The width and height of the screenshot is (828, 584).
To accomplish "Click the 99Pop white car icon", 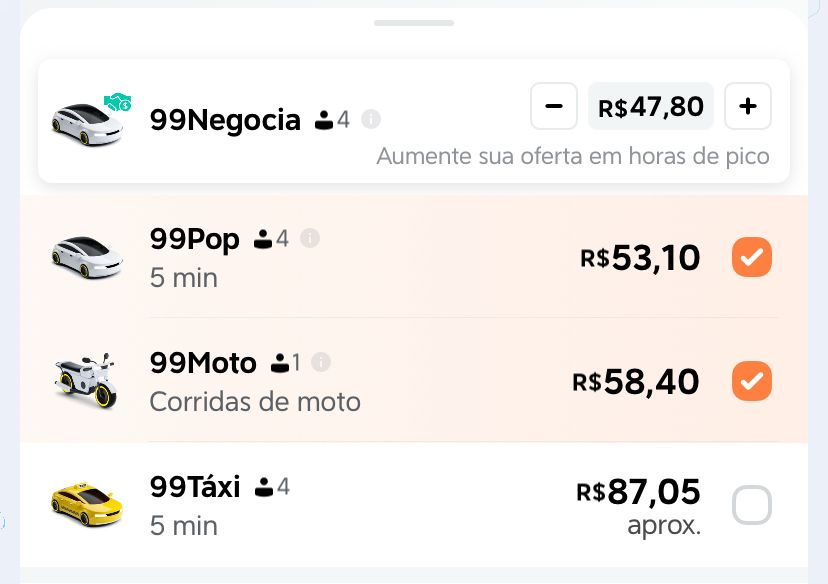I will click(x=87, y=257).
